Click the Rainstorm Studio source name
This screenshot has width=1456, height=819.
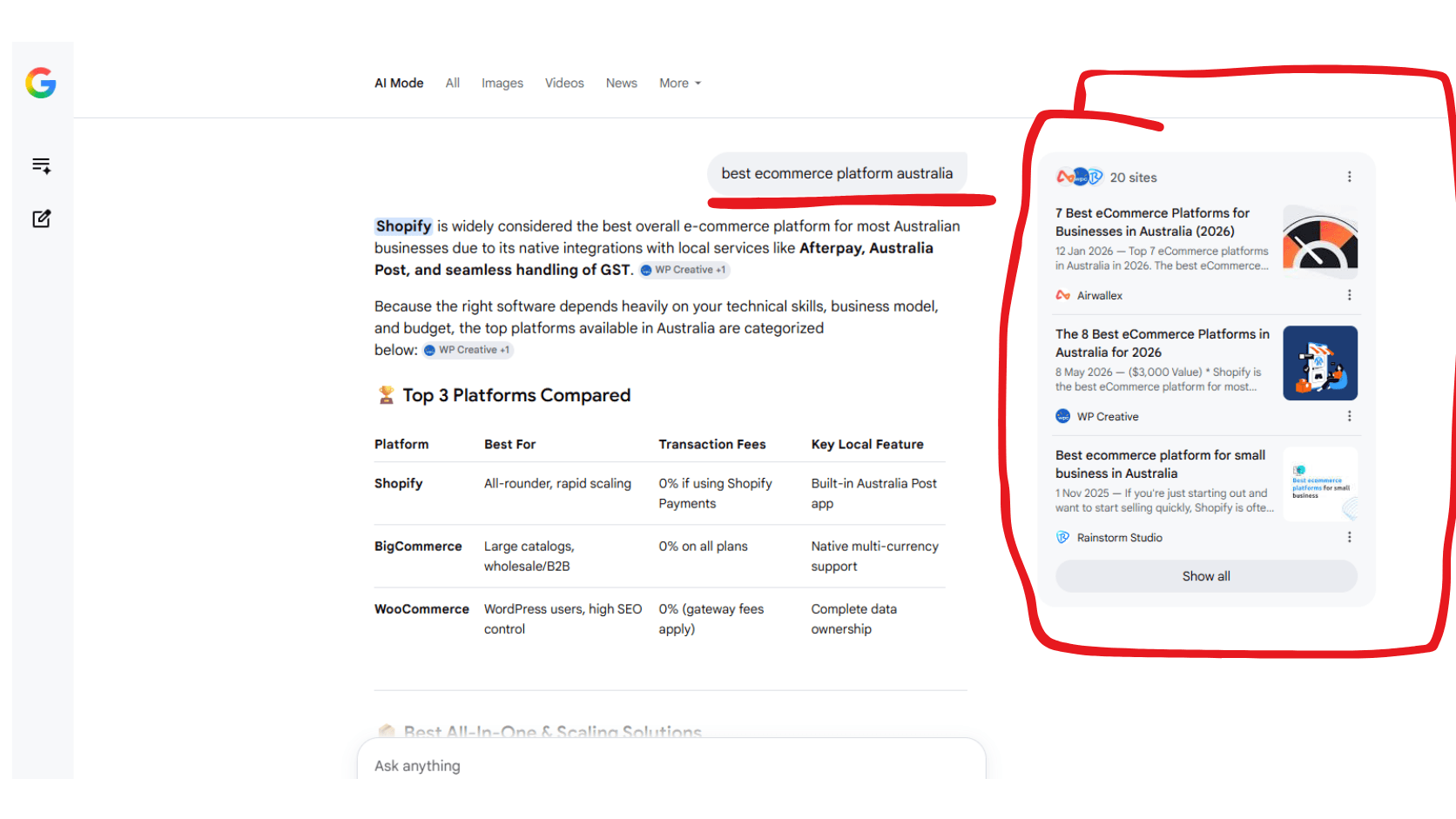(1119, 537)
